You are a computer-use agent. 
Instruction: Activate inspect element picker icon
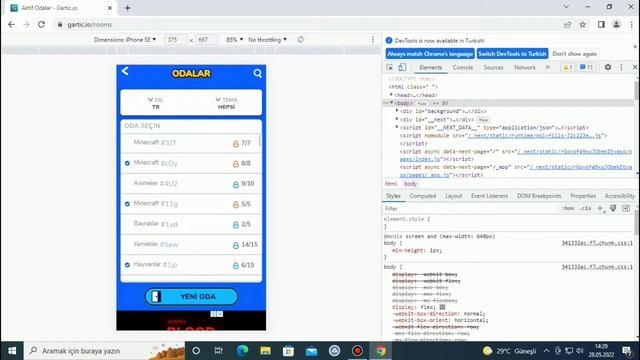[390, 67]
